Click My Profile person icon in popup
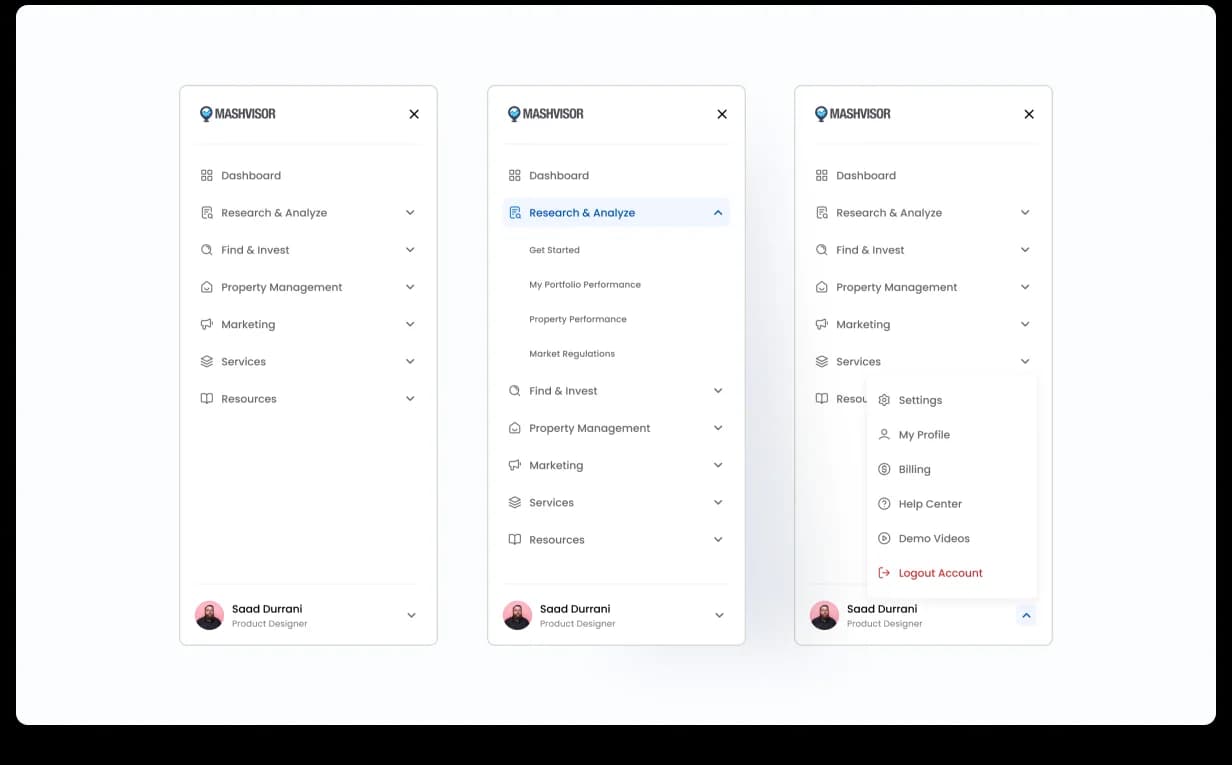 [x=884, y=435]
